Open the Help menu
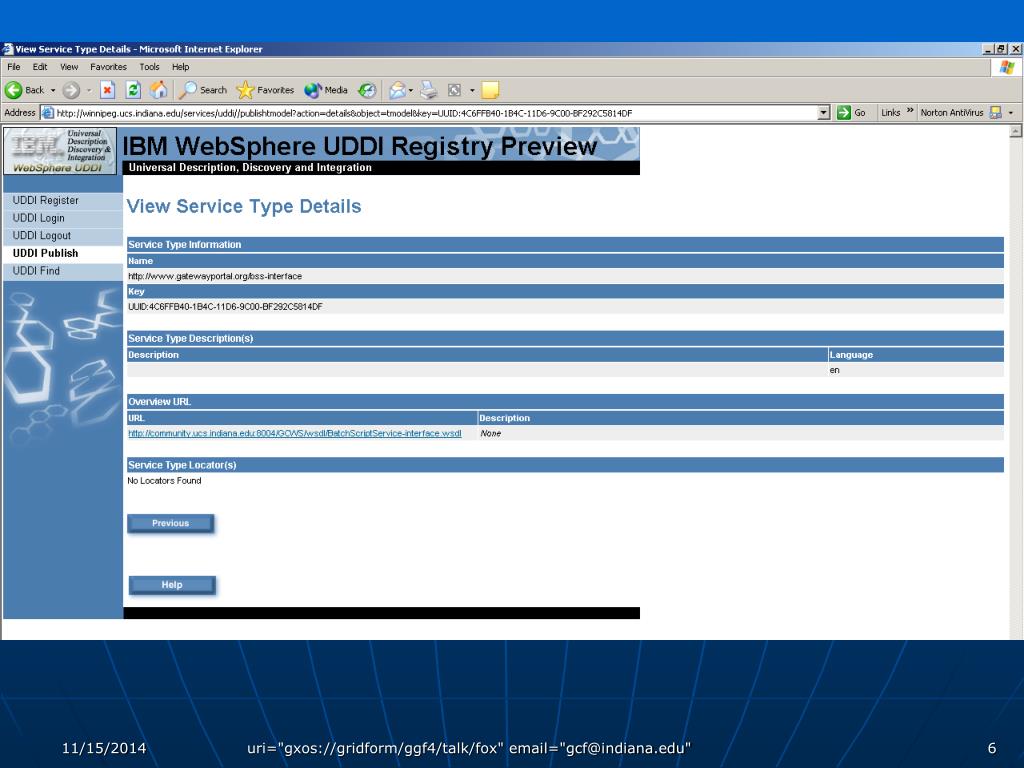Screen dimensions: 1024x768 point(181,67)
